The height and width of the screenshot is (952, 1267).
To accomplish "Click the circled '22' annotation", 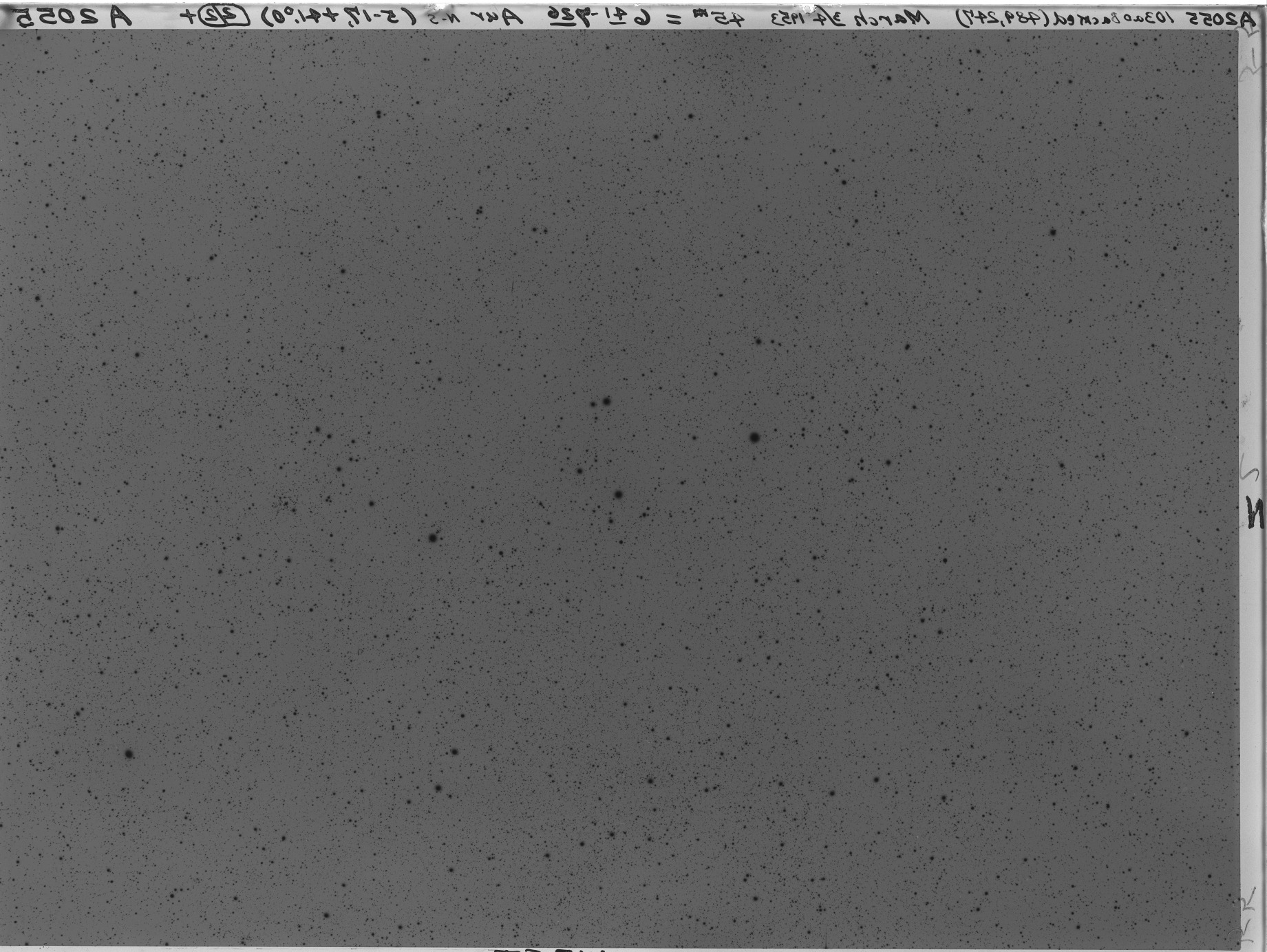I will click(231, 18).
